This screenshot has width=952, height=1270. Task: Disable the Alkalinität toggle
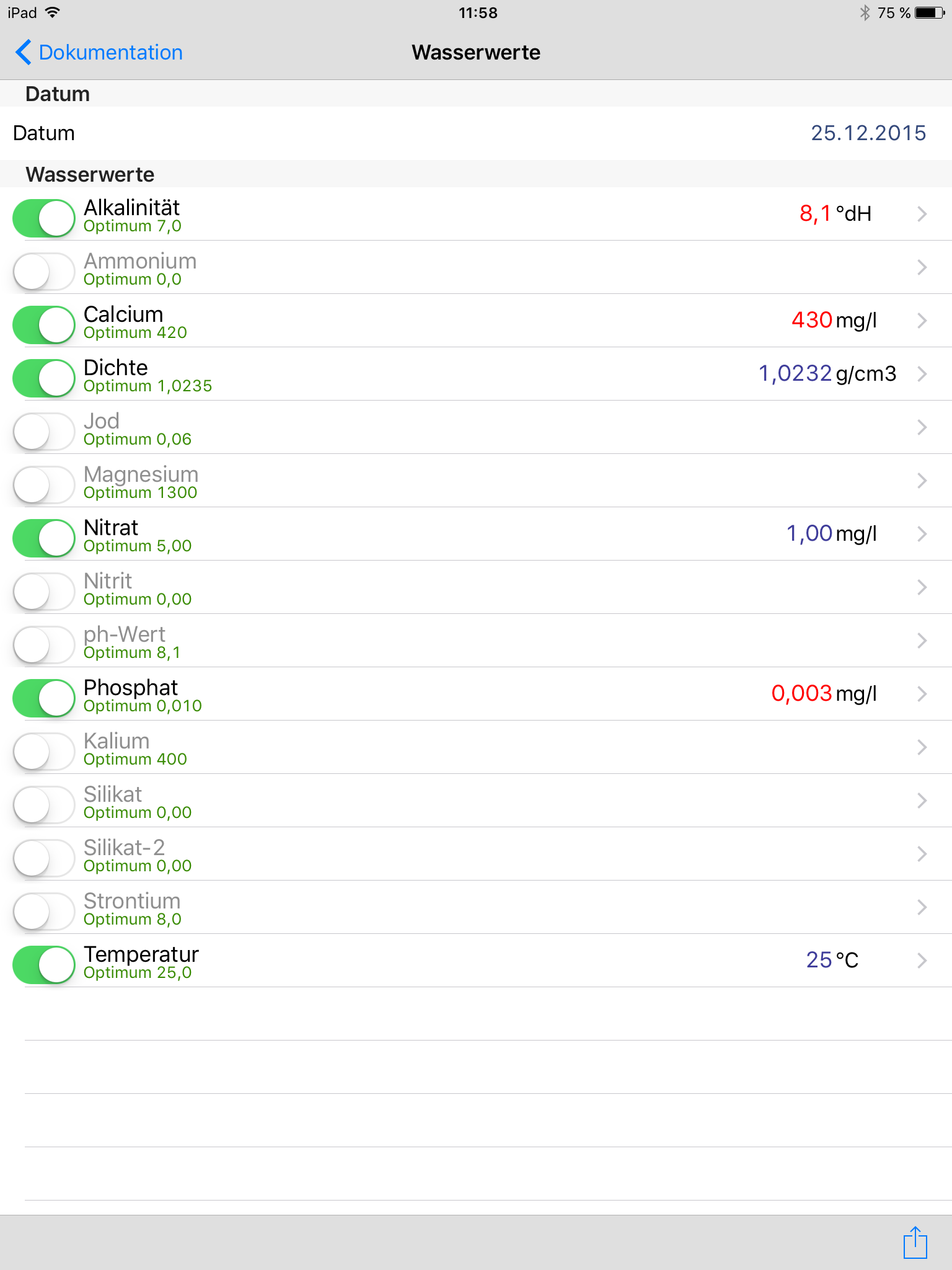(44, 218)
